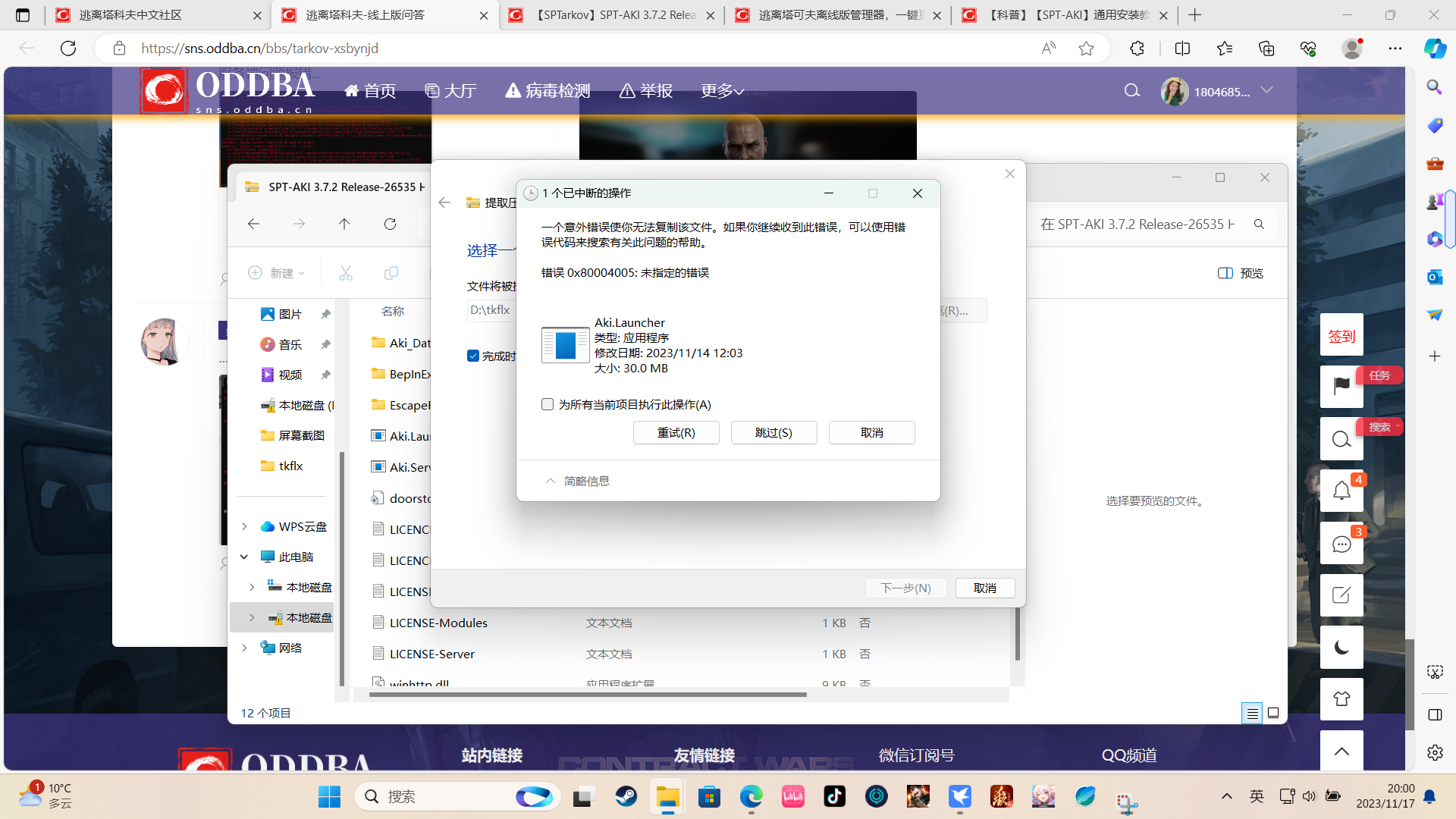Uncheck the 完成时 extraction checkbox
Image resolution: width=1456 pixels, height=819 pixels.
click(x=473, y=356)
